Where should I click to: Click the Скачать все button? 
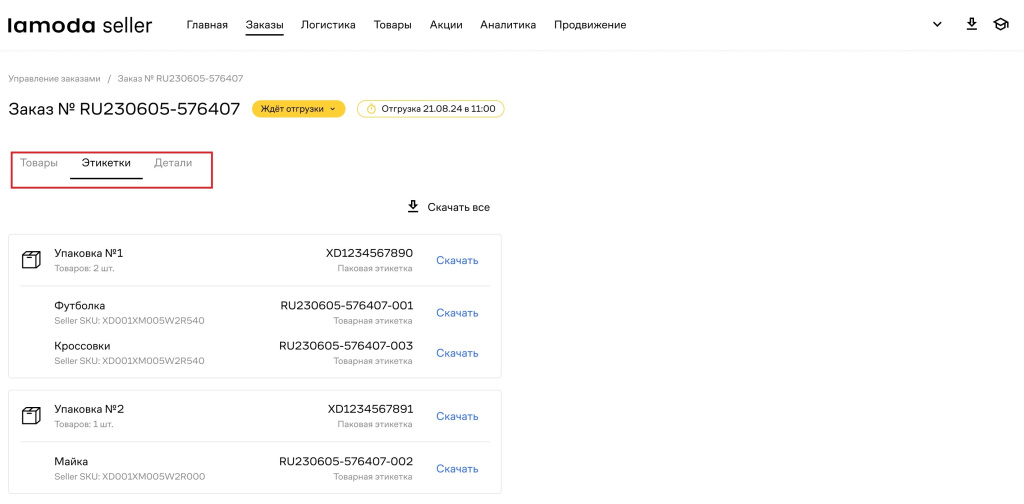point(458,208)
